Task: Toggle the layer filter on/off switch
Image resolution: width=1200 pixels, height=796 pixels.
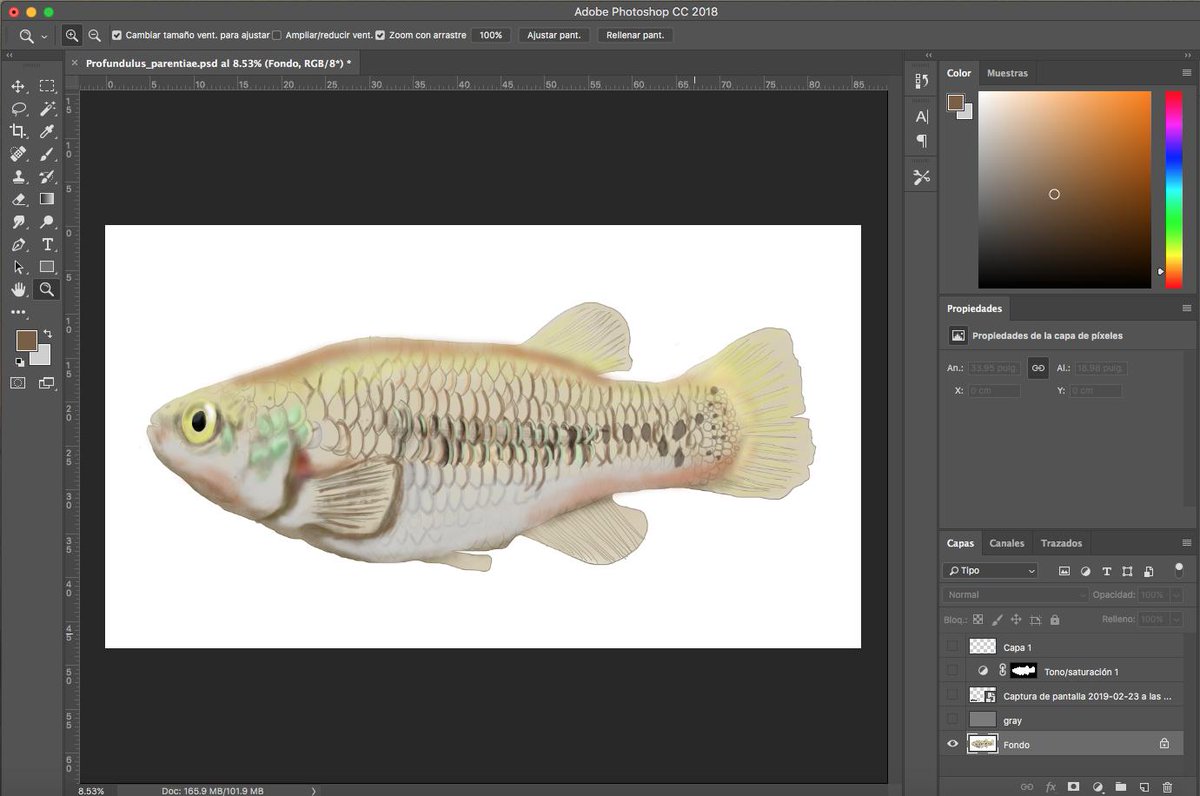Action: click(1179, 570)
